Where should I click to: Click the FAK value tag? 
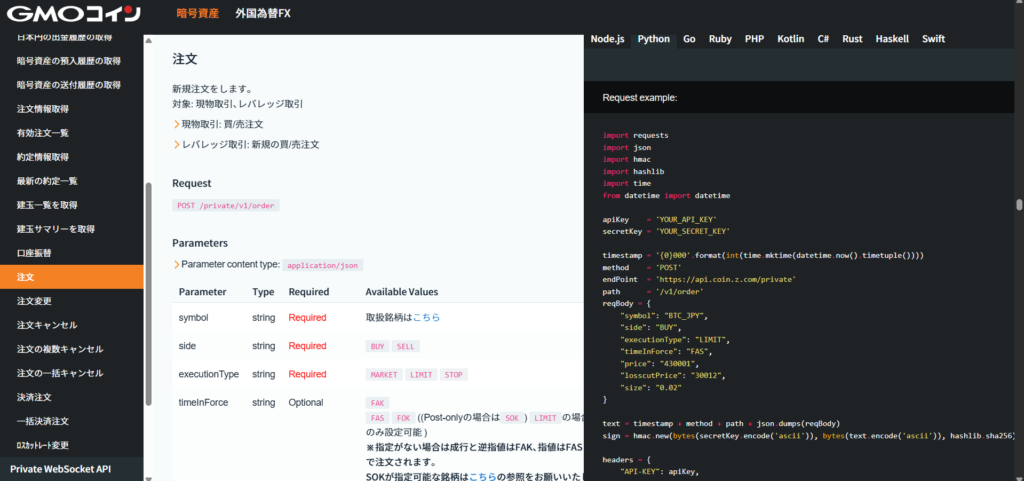point(377,403)
